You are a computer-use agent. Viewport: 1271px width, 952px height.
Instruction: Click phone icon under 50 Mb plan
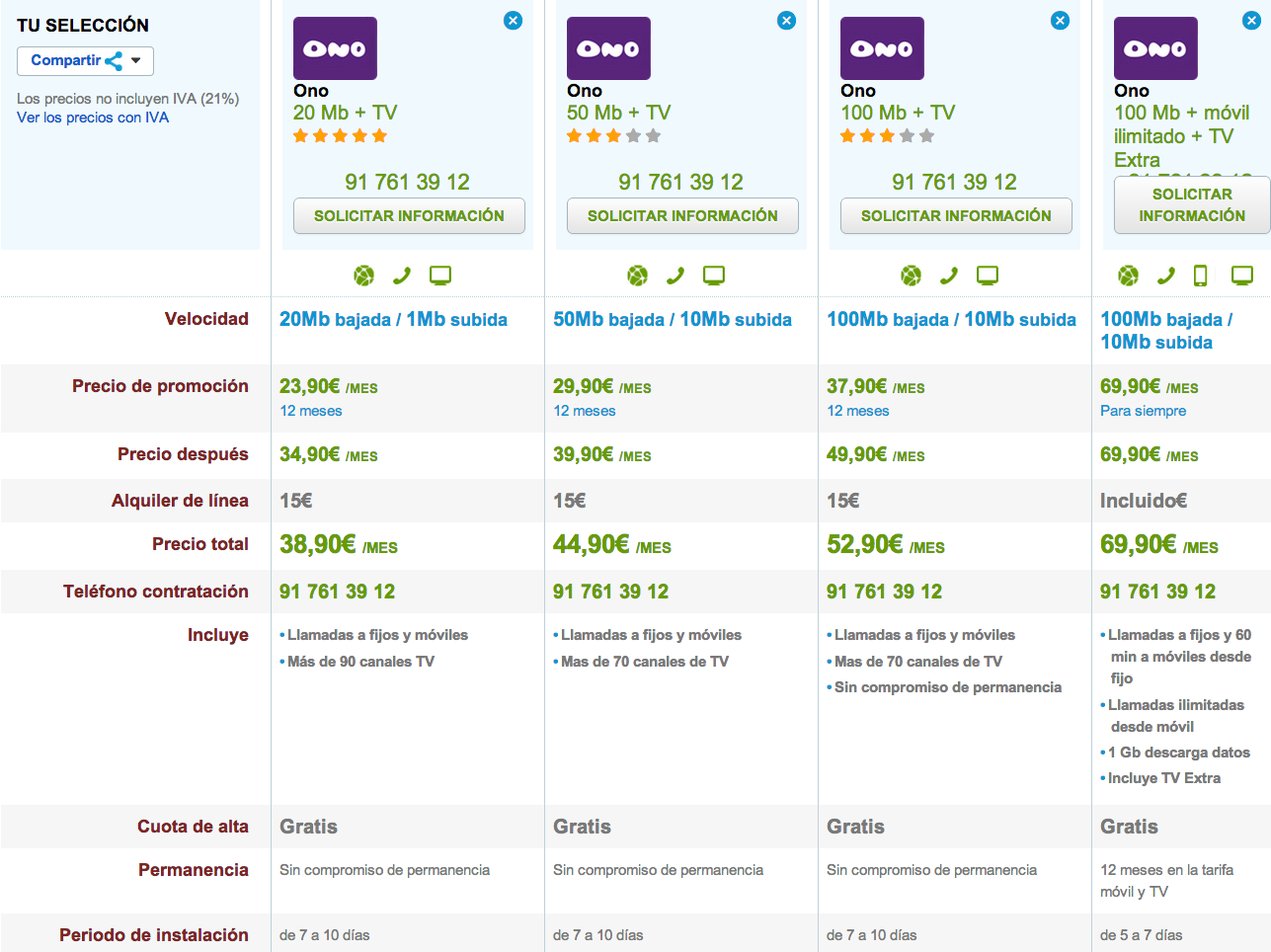[x=675, y=276]
